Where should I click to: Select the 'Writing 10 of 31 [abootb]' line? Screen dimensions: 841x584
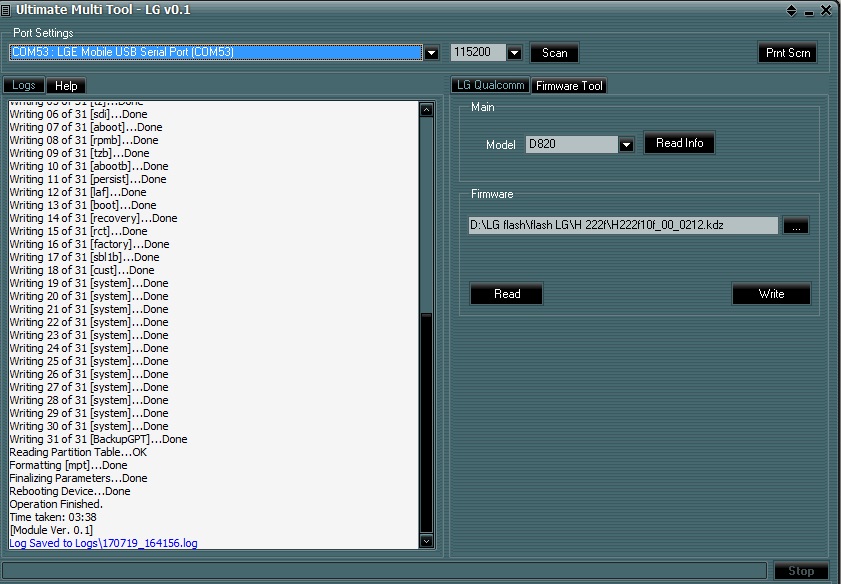click(88, 166)
